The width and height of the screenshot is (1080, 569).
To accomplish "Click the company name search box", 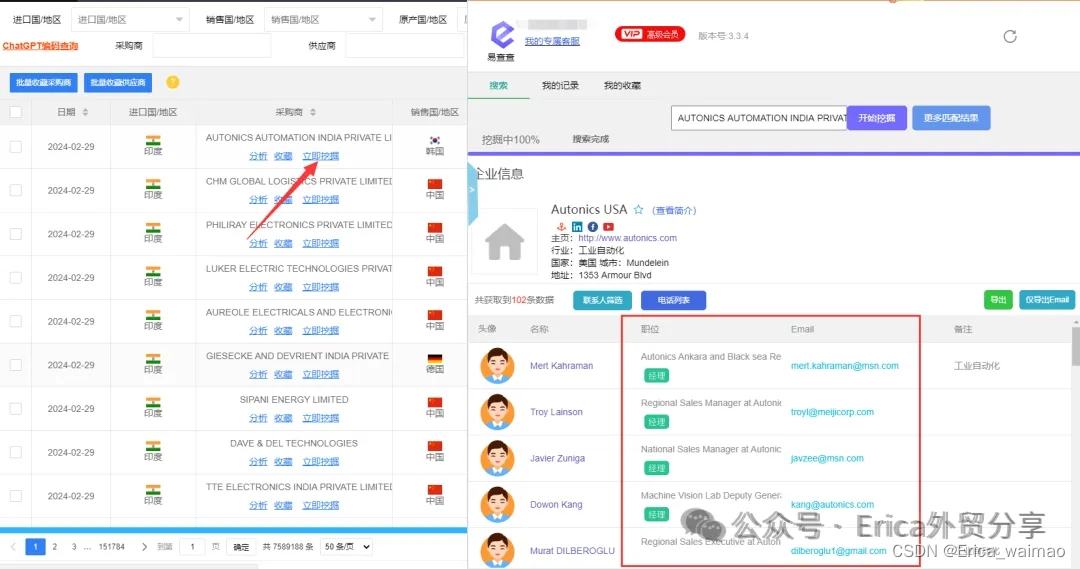I will point(759,118).
